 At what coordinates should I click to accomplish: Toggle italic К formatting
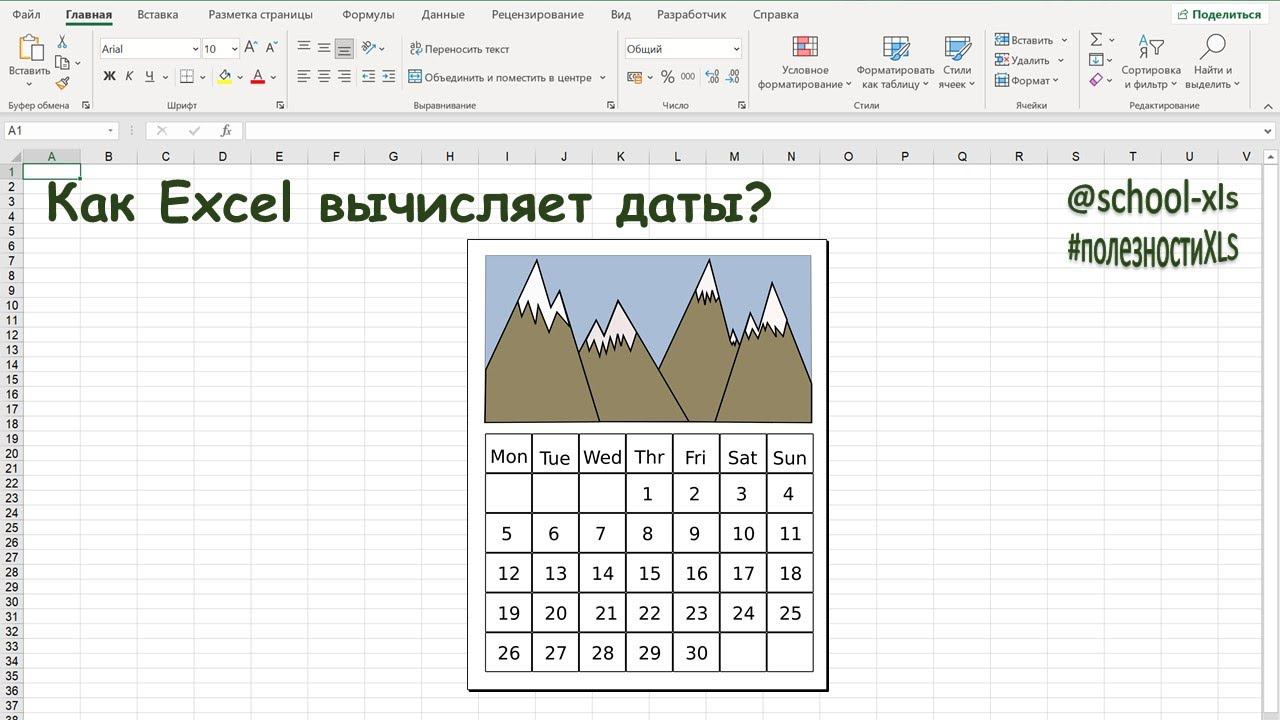pos(130,76)
